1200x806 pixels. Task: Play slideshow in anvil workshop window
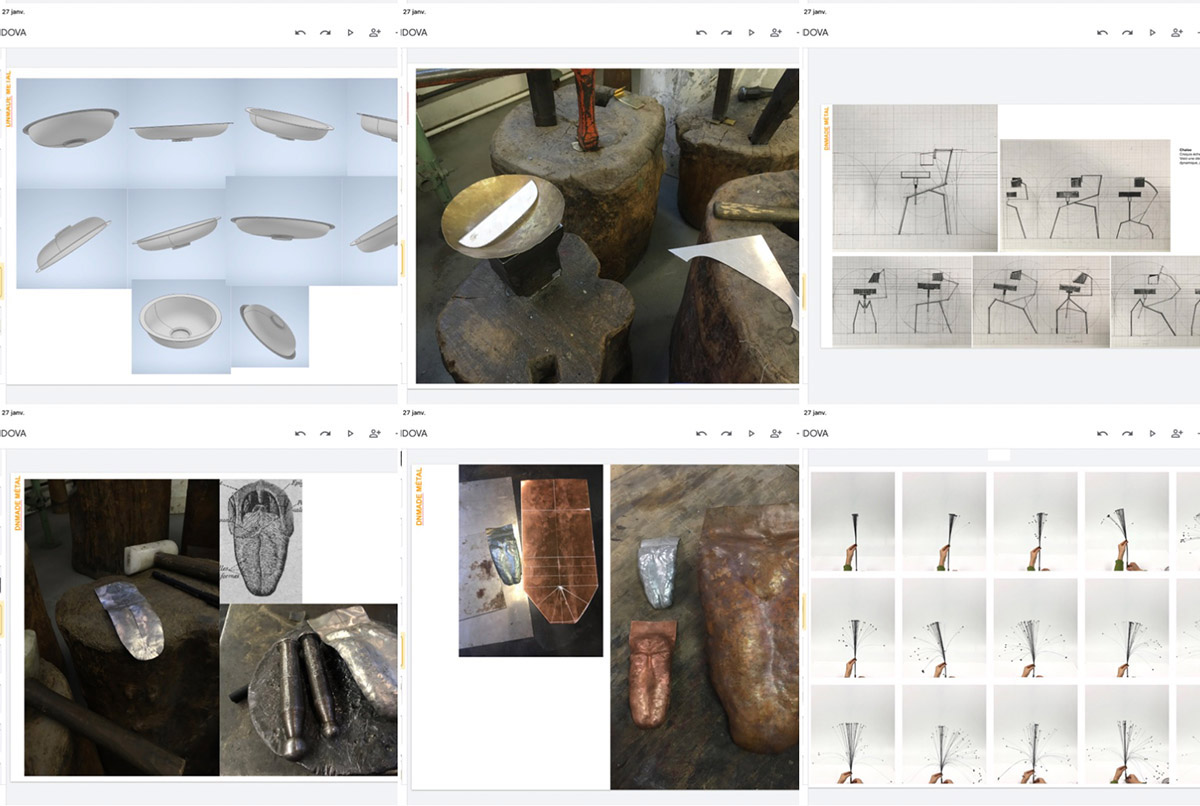pyautogui.click(x=750, y=32)
